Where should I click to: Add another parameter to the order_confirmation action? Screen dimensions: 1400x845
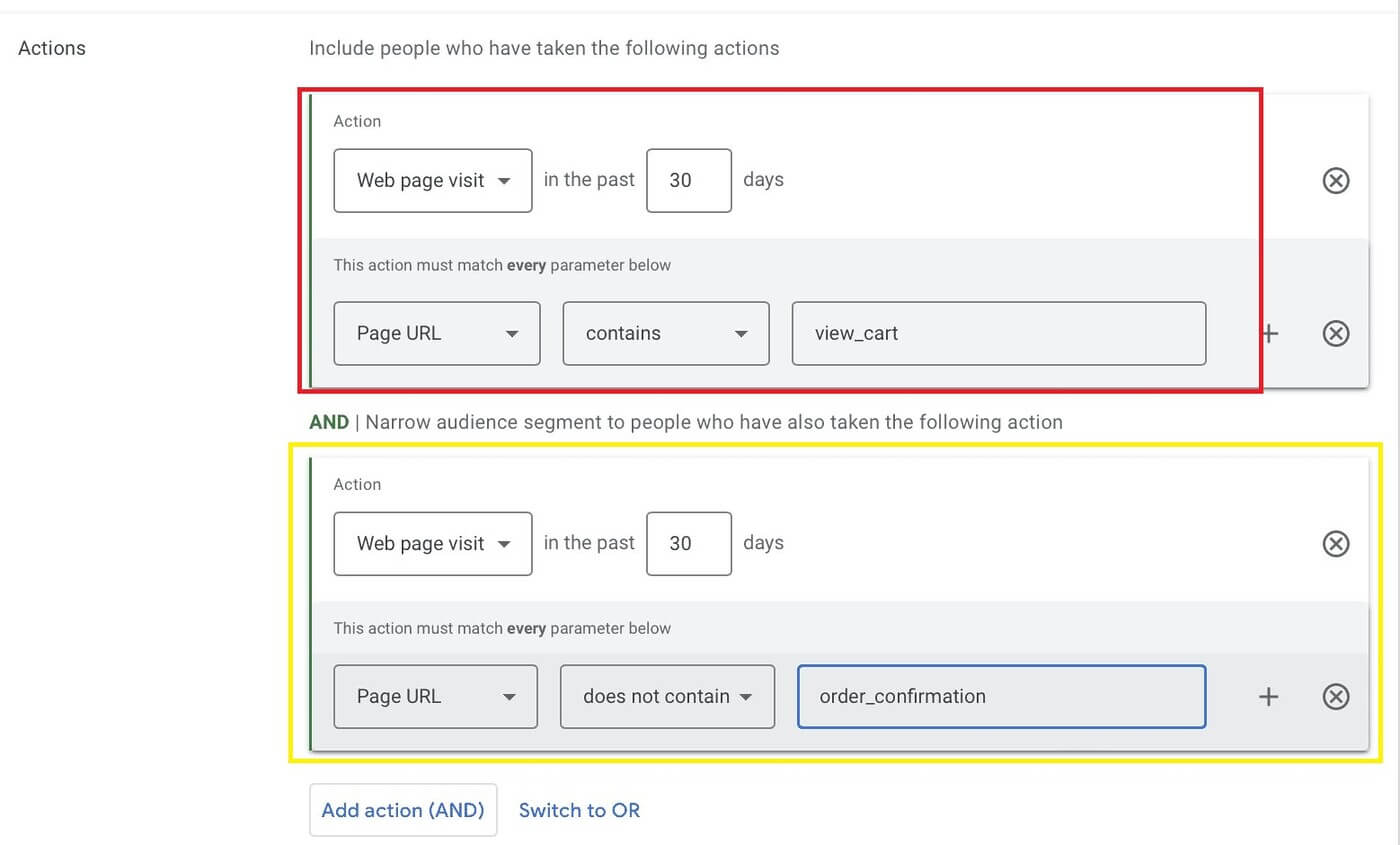[x=1268, y=697]
